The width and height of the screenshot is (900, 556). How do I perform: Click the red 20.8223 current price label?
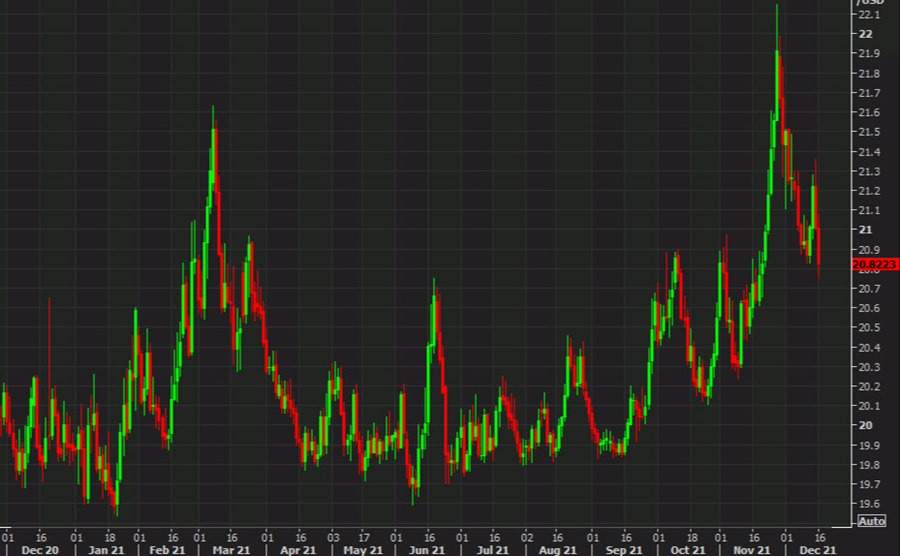click(x=874, y=264)
